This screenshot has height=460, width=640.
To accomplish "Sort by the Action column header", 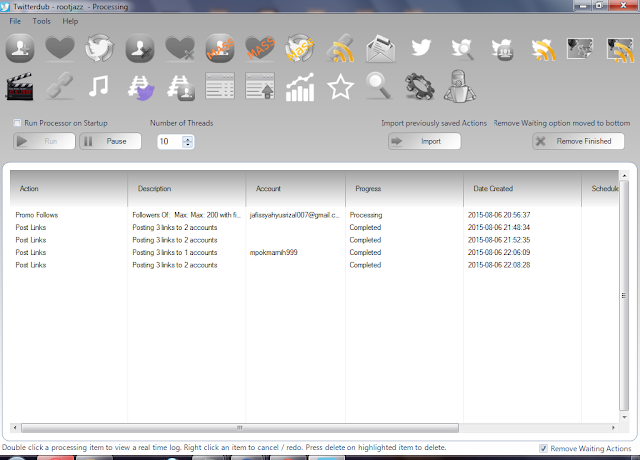I will click(x=69, y=189).
